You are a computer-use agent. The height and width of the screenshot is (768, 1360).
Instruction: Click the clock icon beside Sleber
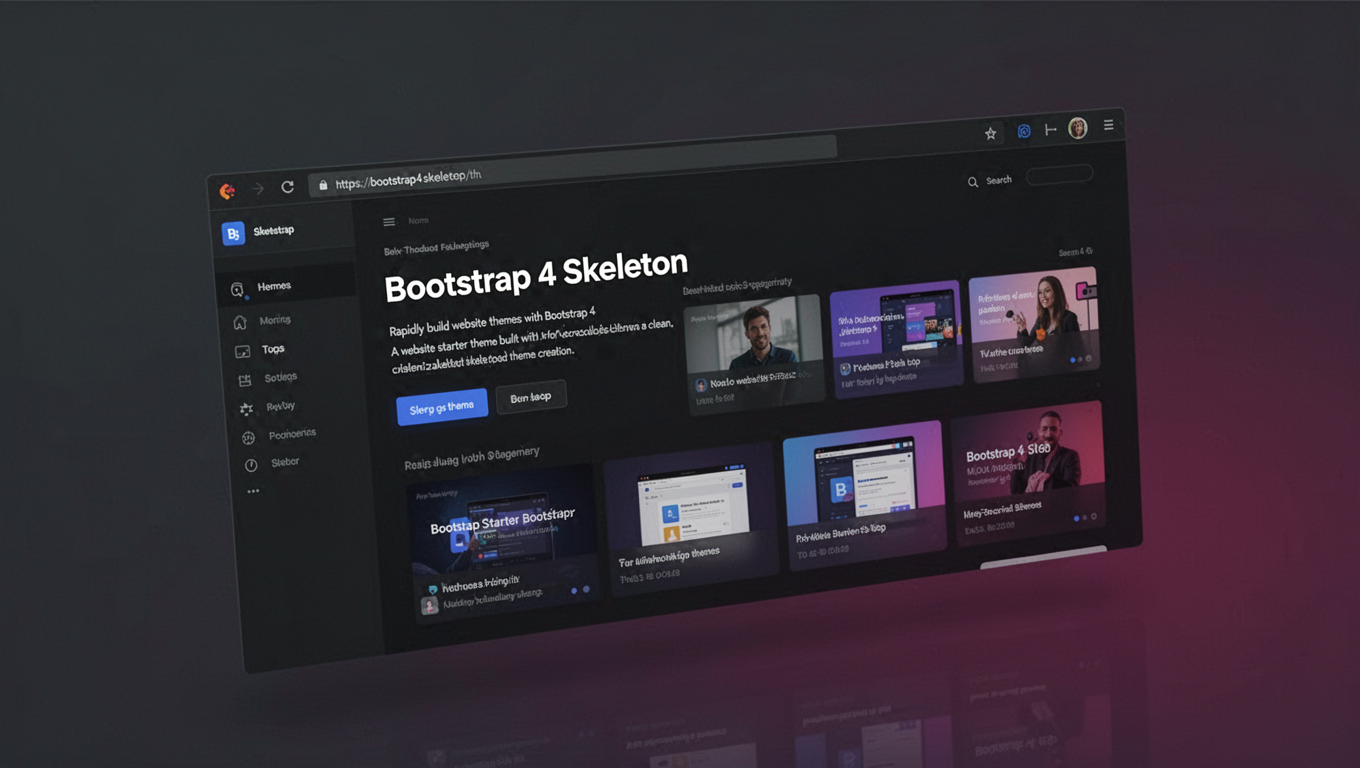251,466
